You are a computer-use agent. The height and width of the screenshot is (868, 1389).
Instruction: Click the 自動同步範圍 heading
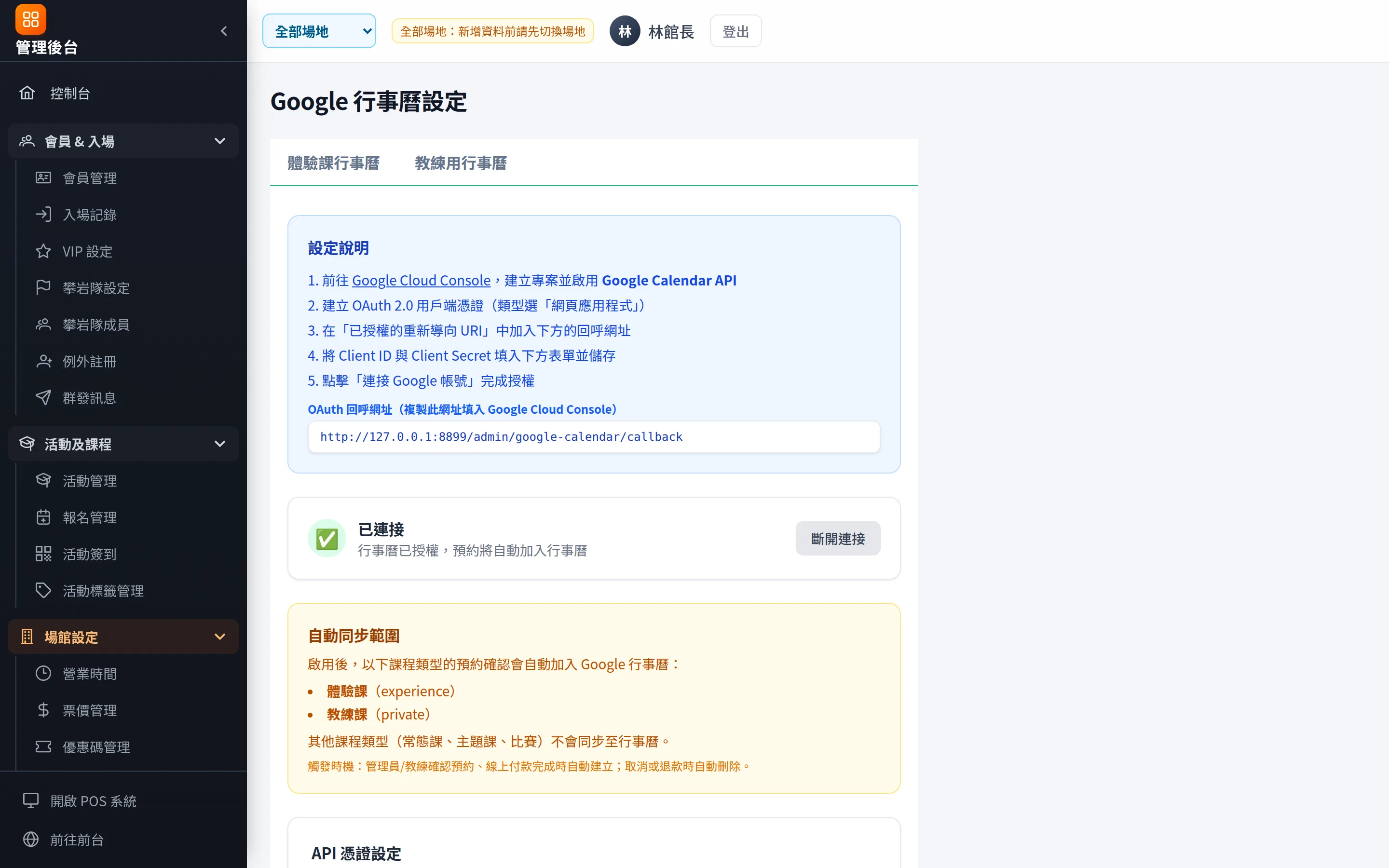click(x=354, y=636)
